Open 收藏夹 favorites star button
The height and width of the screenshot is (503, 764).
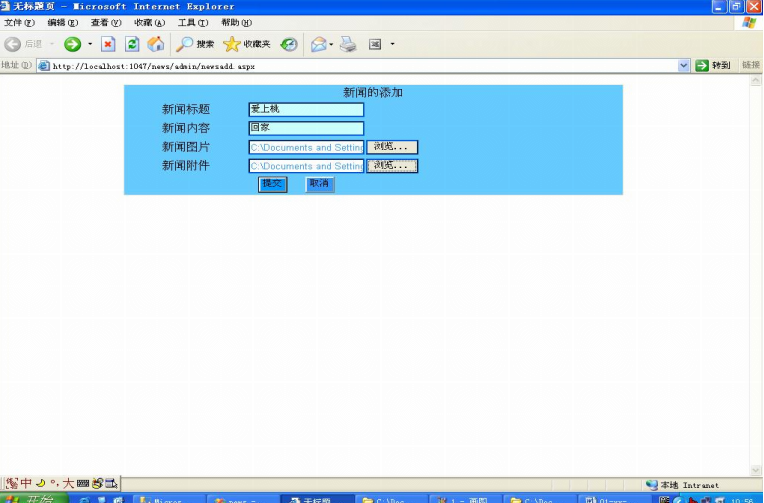pos(247,44)
